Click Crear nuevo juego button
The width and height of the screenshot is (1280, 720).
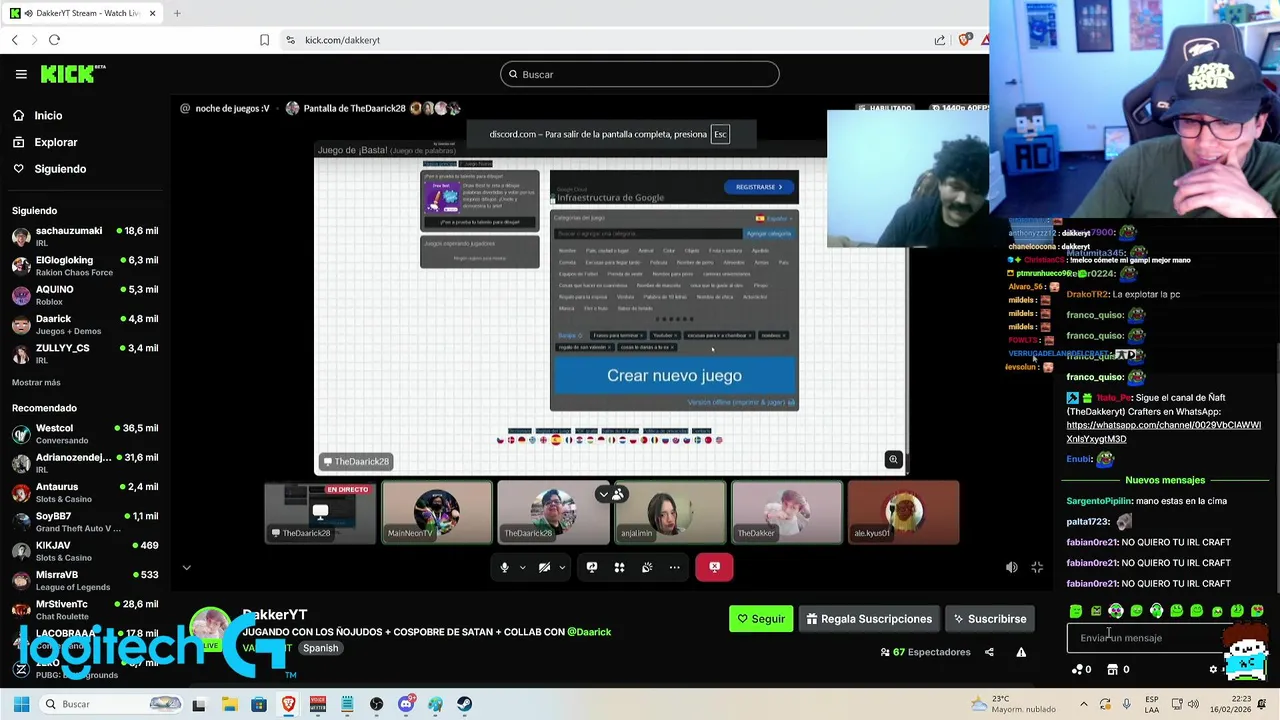point(674,375)
